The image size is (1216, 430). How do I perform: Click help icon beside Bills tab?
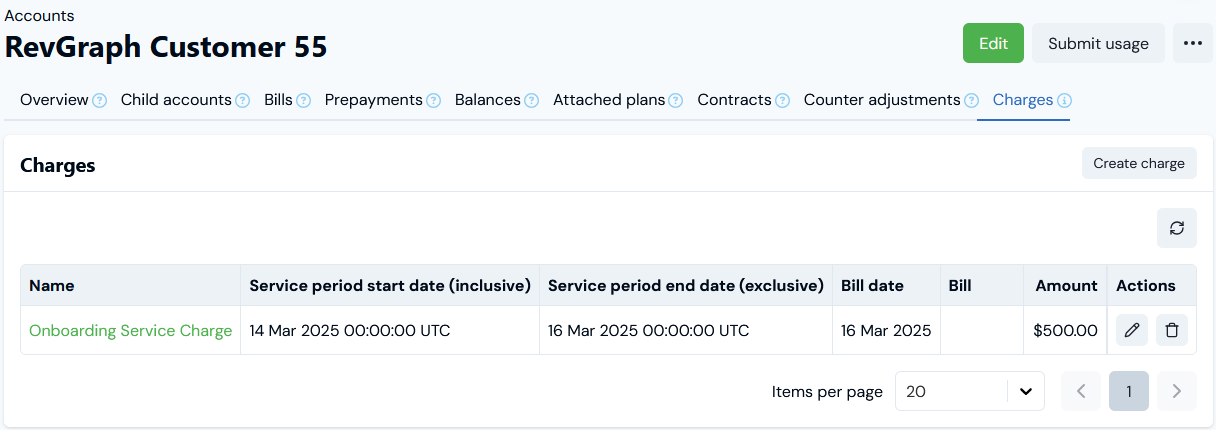coord(303,101)
